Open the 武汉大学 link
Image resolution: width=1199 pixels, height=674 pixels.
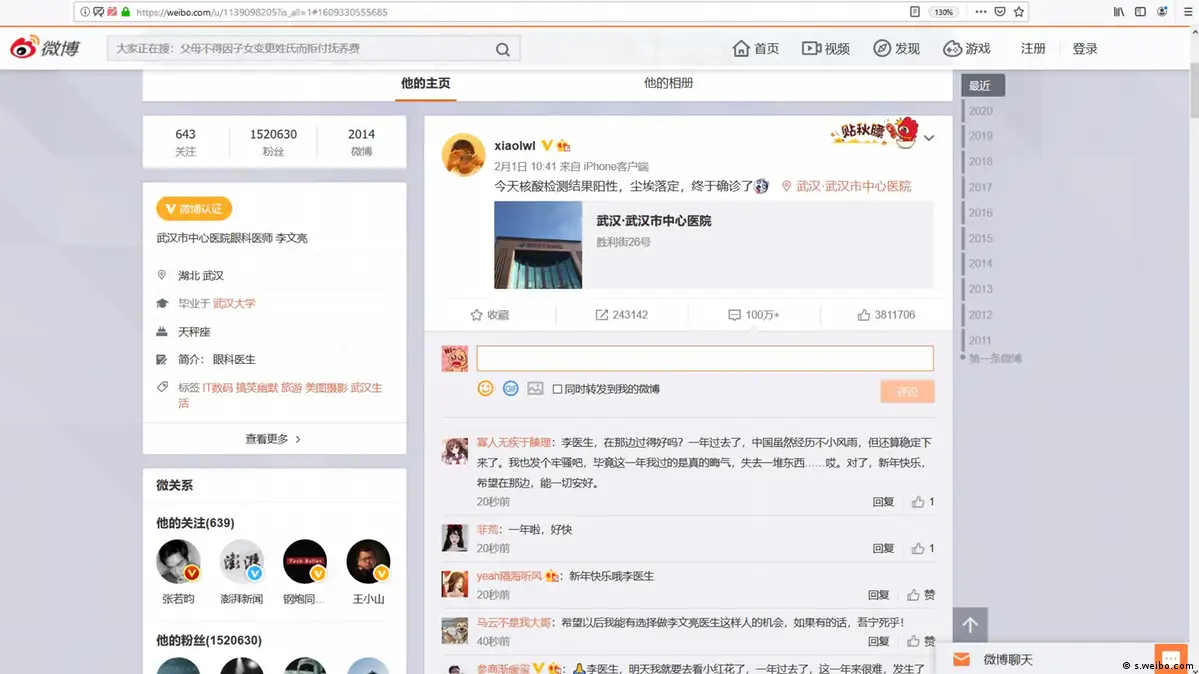point(234,303)
